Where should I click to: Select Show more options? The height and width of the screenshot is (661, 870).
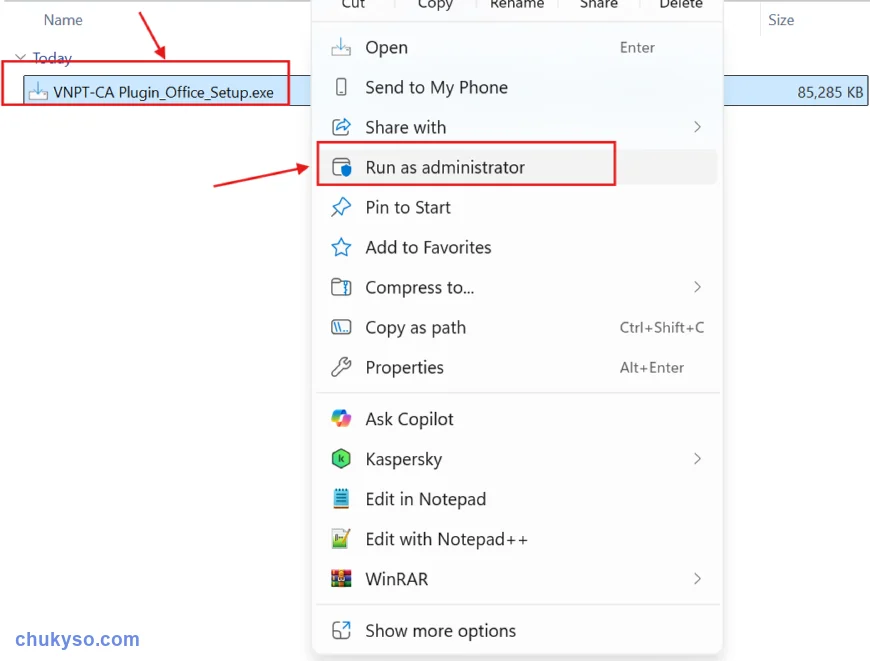(517, 630)
